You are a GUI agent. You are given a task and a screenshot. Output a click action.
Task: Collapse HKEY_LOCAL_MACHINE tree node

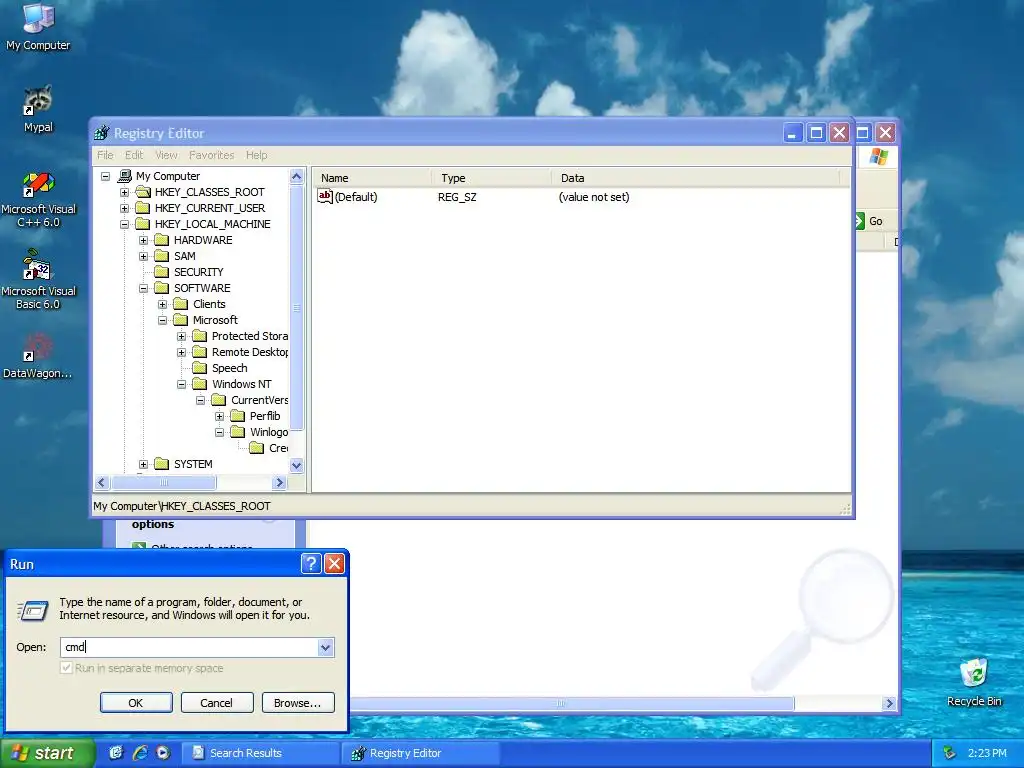[x=124, y=224]
